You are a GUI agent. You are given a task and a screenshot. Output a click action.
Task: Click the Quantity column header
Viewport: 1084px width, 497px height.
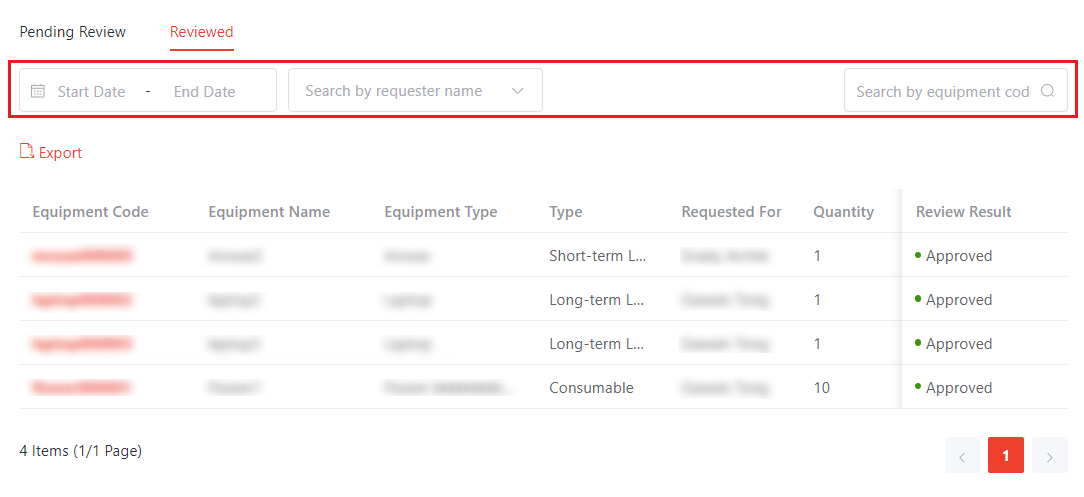click(843, 211)
